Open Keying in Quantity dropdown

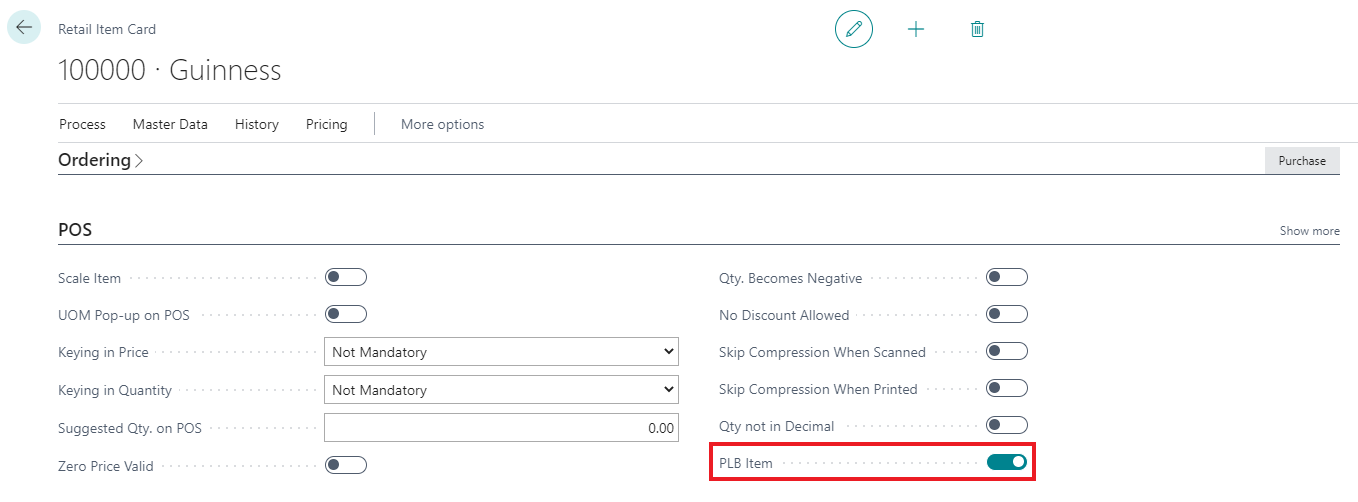501,390
